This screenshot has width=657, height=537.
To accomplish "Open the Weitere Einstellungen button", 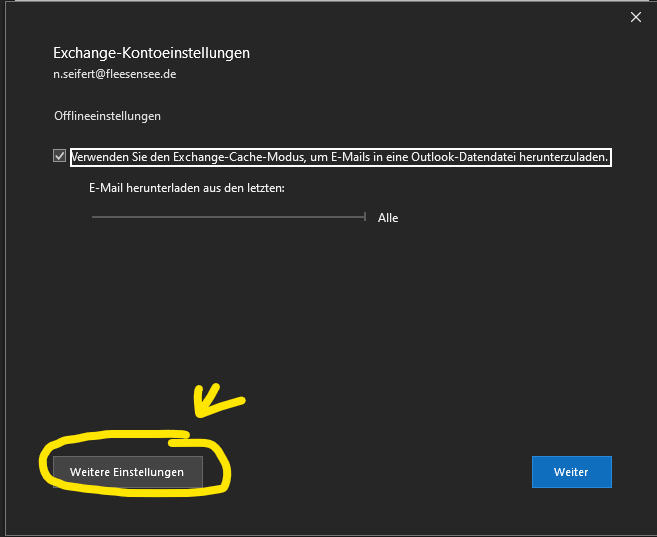I will coord(128,472).
